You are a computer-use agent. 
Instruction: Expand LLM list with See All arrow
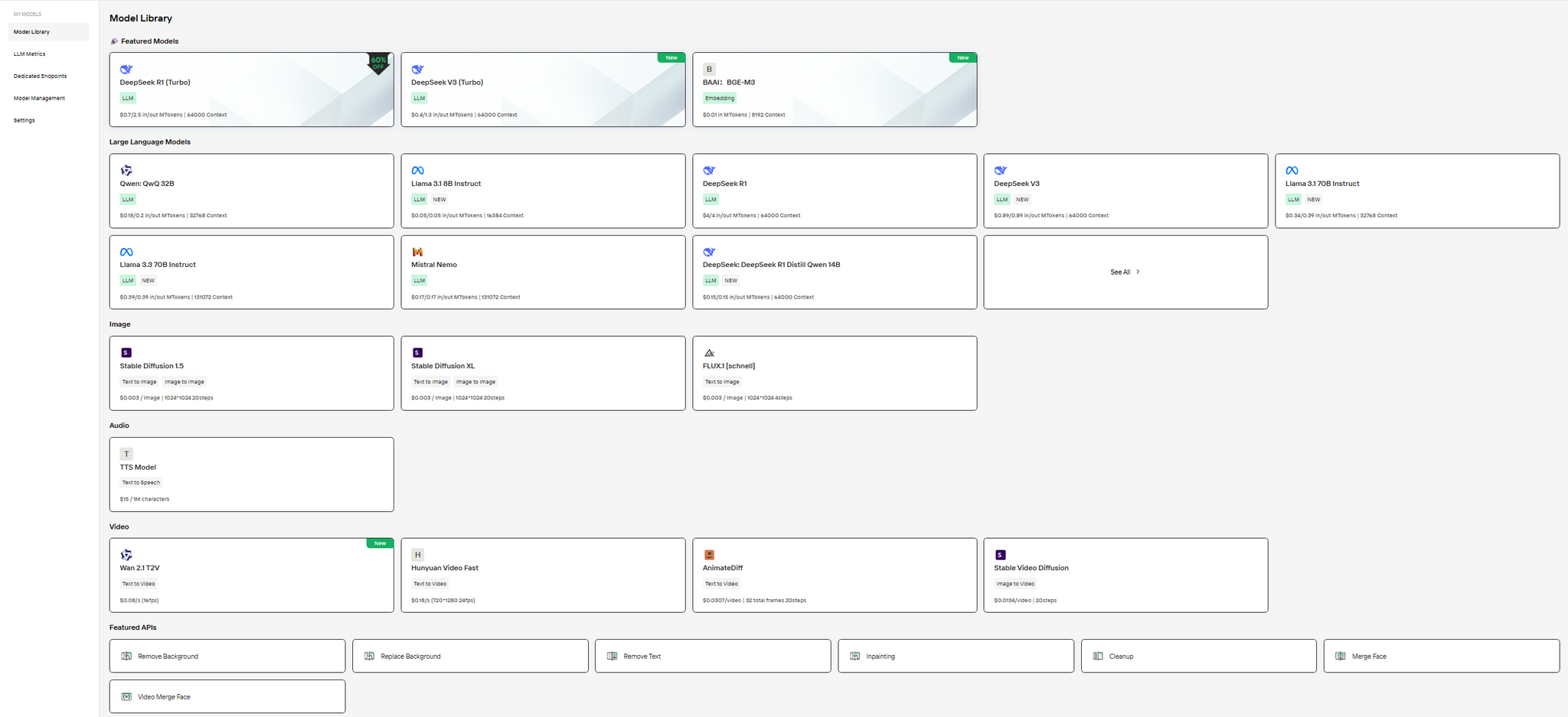tap(1138, 272)
